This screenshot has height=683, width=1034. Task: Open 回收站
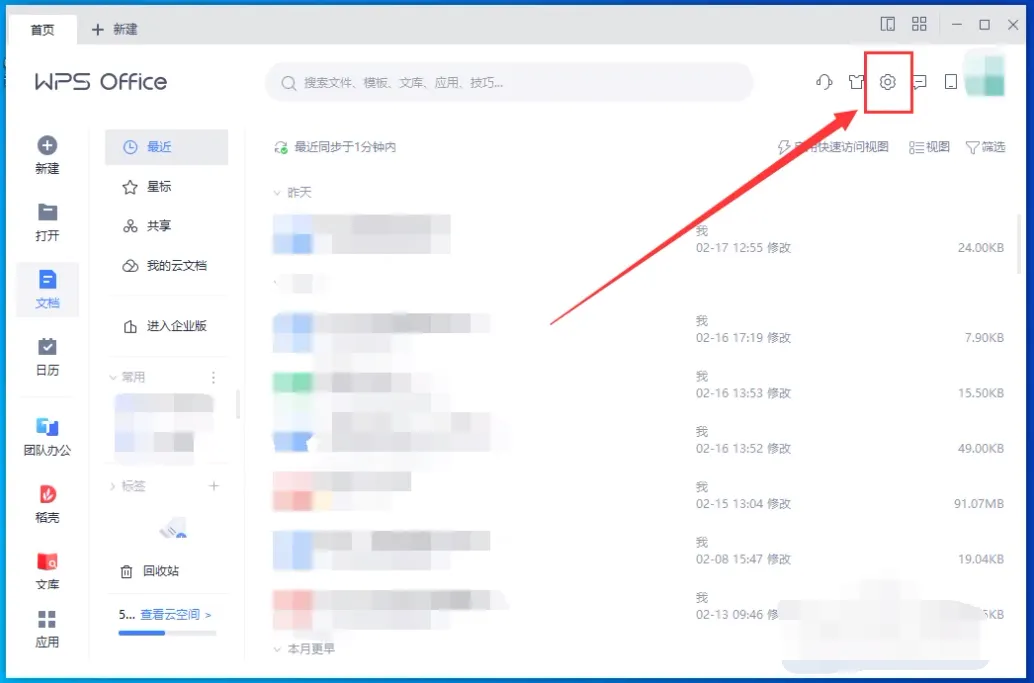pyautogui.click(x=150, y=571)
